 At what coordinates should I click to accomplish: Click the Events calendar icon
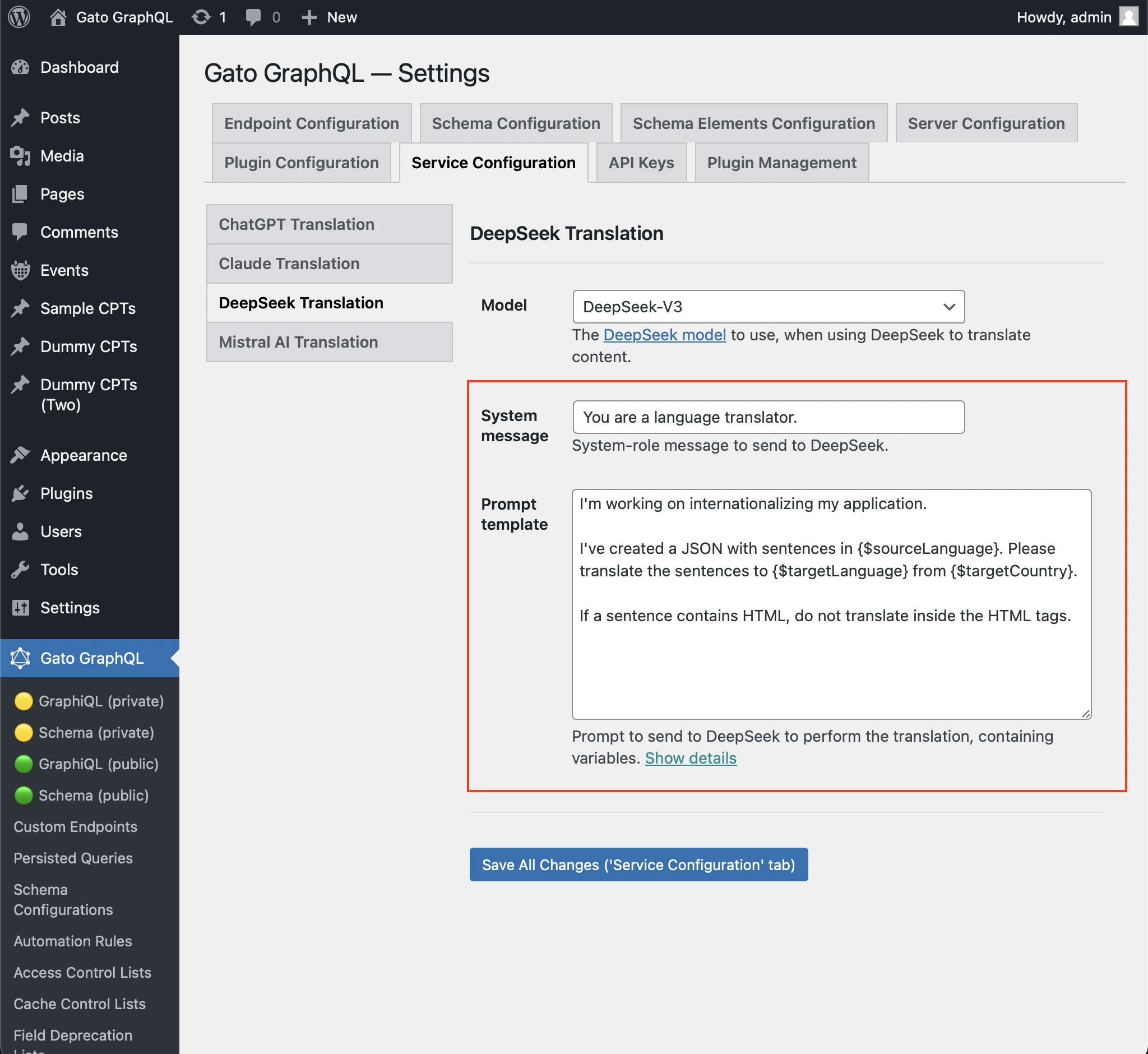tap(21, 270)
